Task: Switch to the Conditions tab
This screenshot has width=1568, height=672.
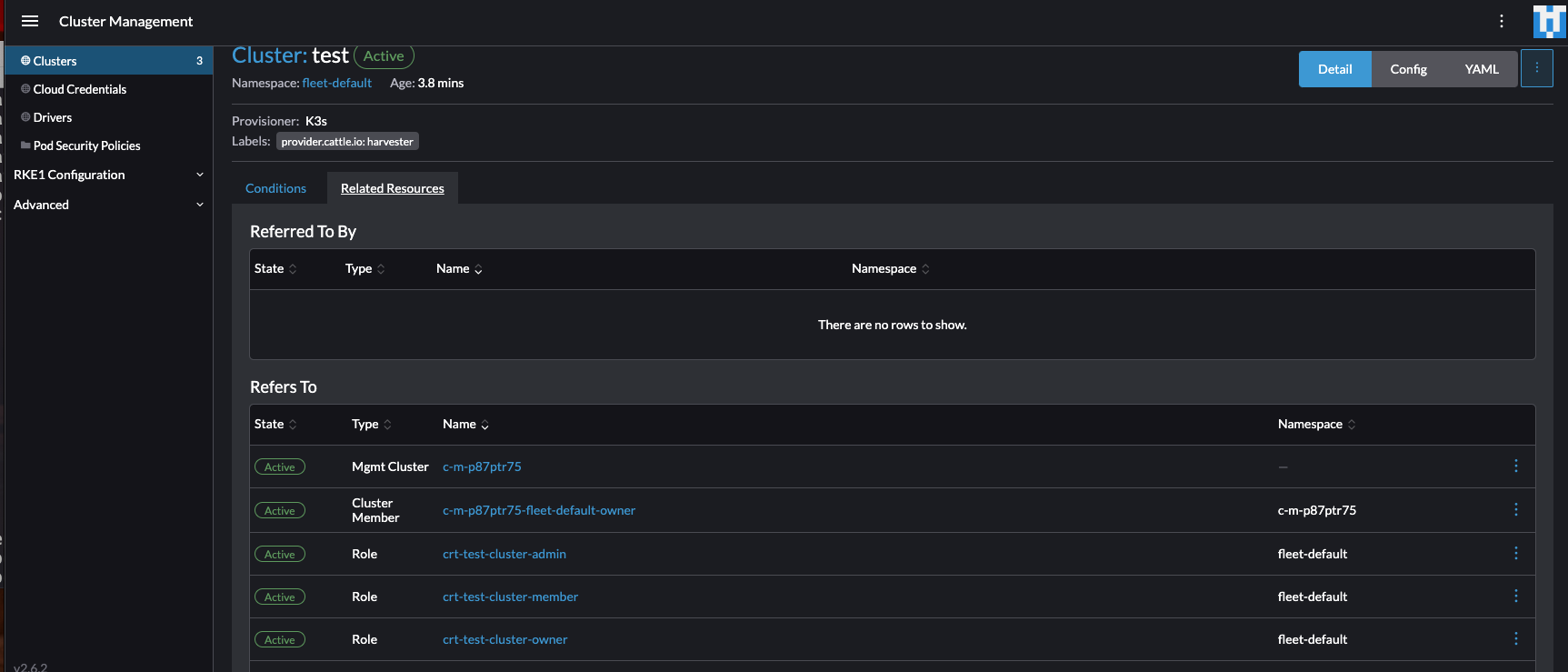Action: pyautogui.click(x=275, y=187)
